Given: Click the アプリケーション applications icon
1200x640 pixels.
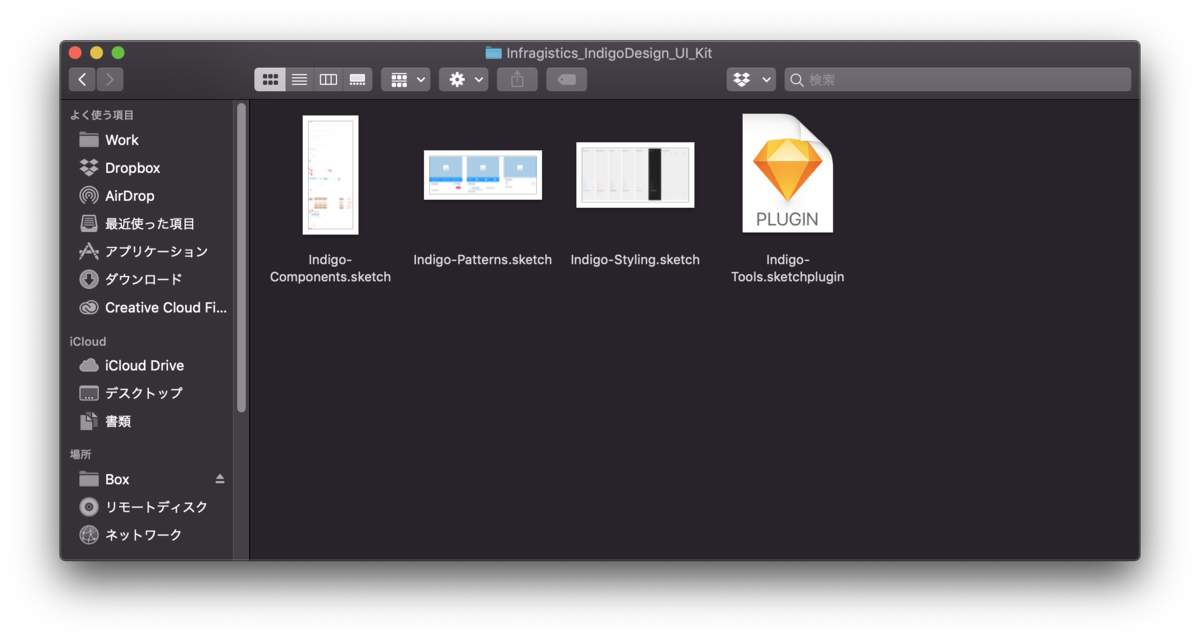Looking at the screenshot, I should pyautogui.click(x=89, y=251).
